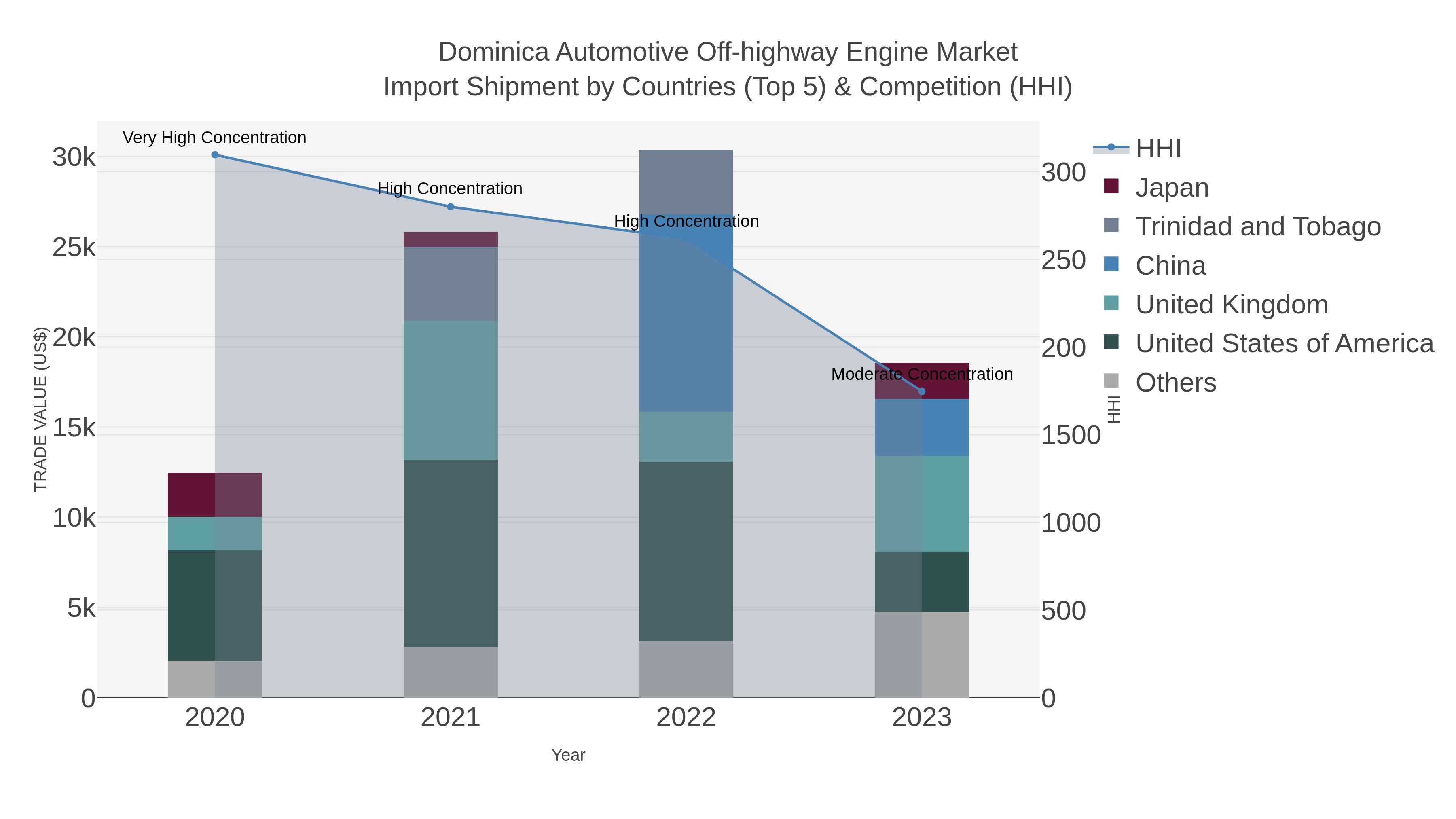Screen dimensions: 1456x819
Task: Click the 2022 Others bar segment
Action: coord(686,669)
